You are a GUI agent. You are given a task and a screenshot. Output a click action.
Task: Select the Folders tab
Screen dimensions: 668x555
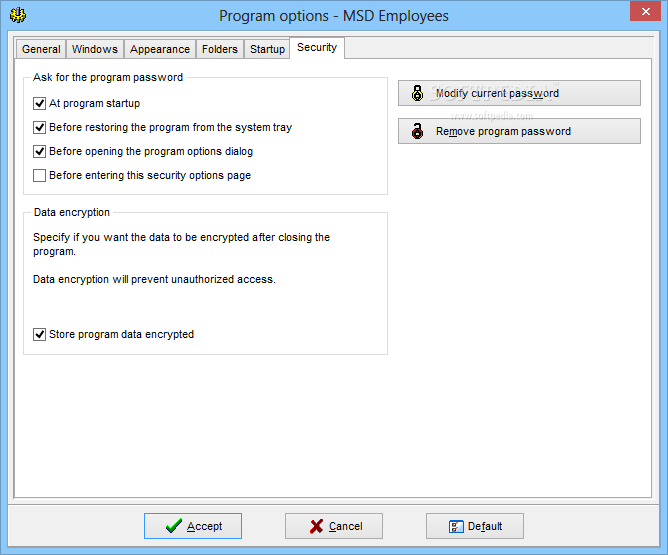[220, 49]
